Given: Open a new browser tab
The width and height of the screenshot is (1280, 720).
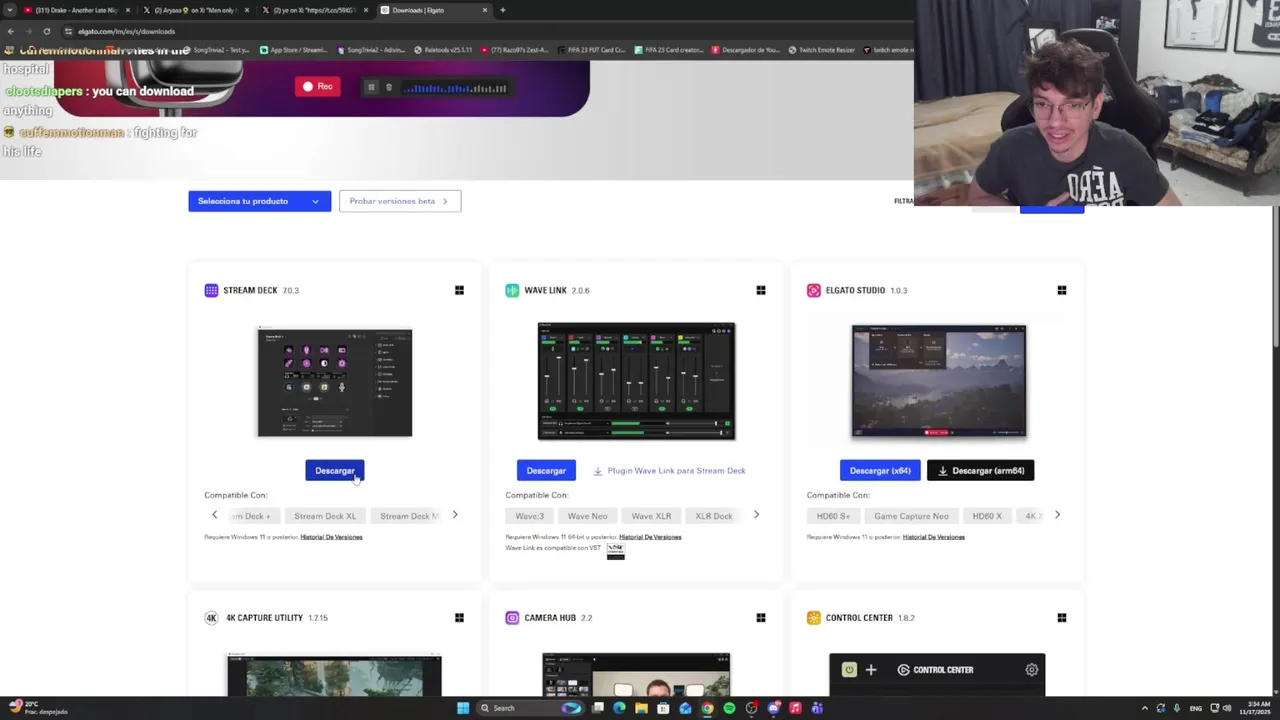Looking at the screenshot, I should 502,10.
